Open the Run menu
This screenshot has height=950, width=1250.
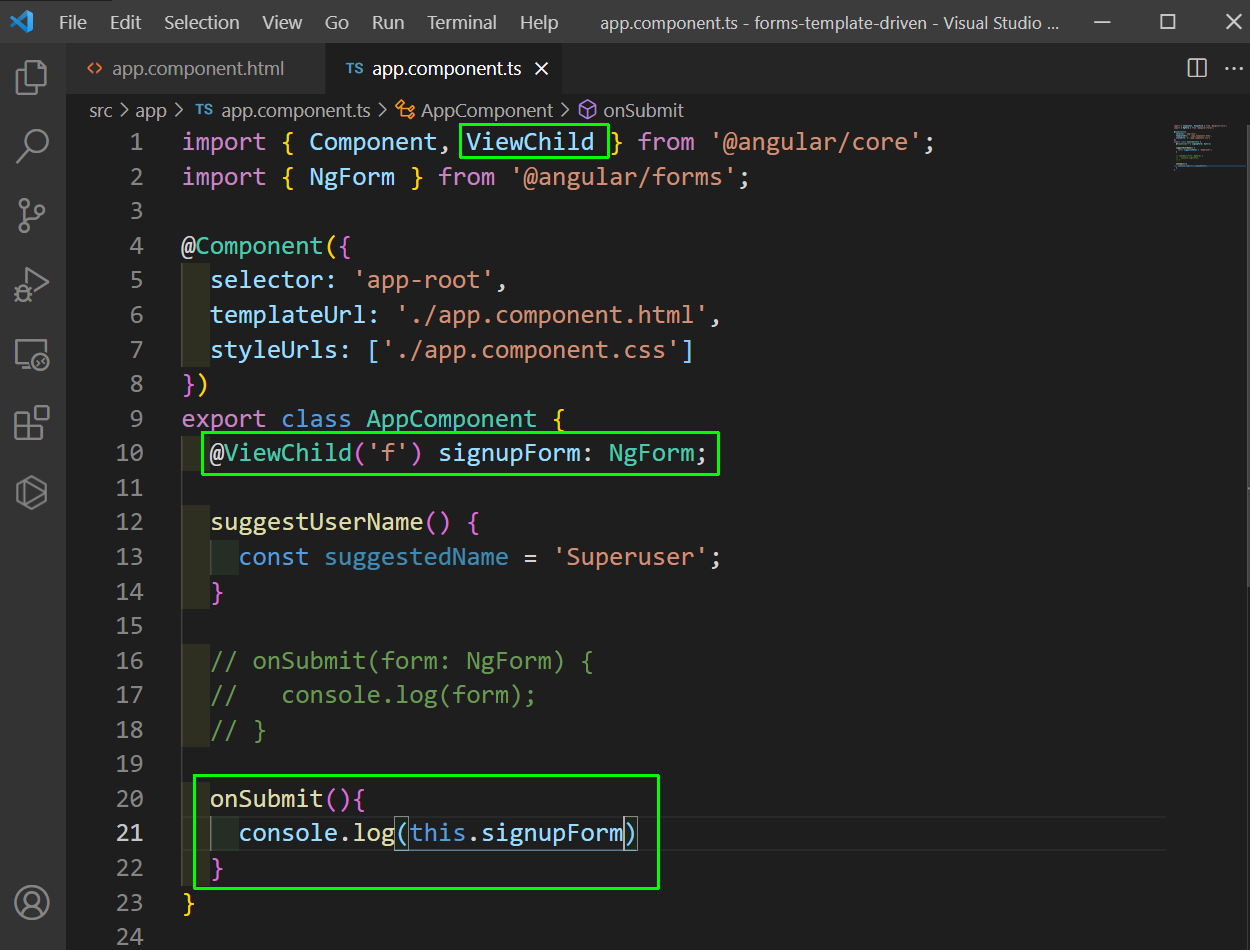click(388, 22)
